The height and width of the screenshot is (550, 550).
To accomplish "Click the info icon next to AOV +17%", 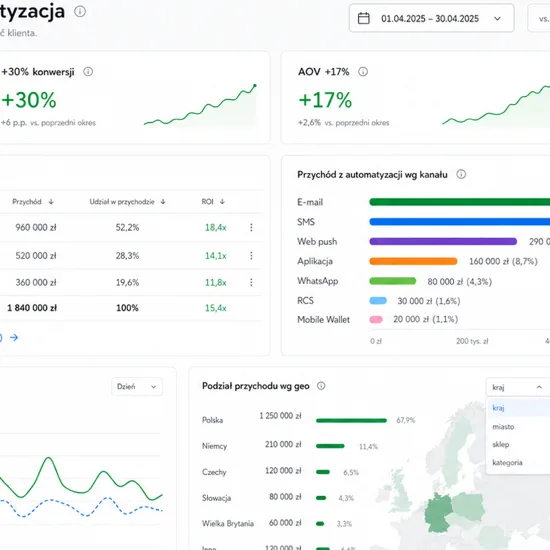I will tap(363, 72).
